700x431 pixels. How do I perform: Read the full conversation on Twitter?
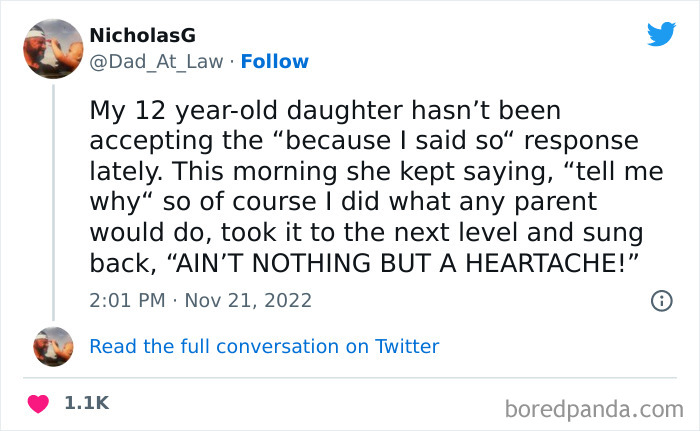tap(264, 347)
